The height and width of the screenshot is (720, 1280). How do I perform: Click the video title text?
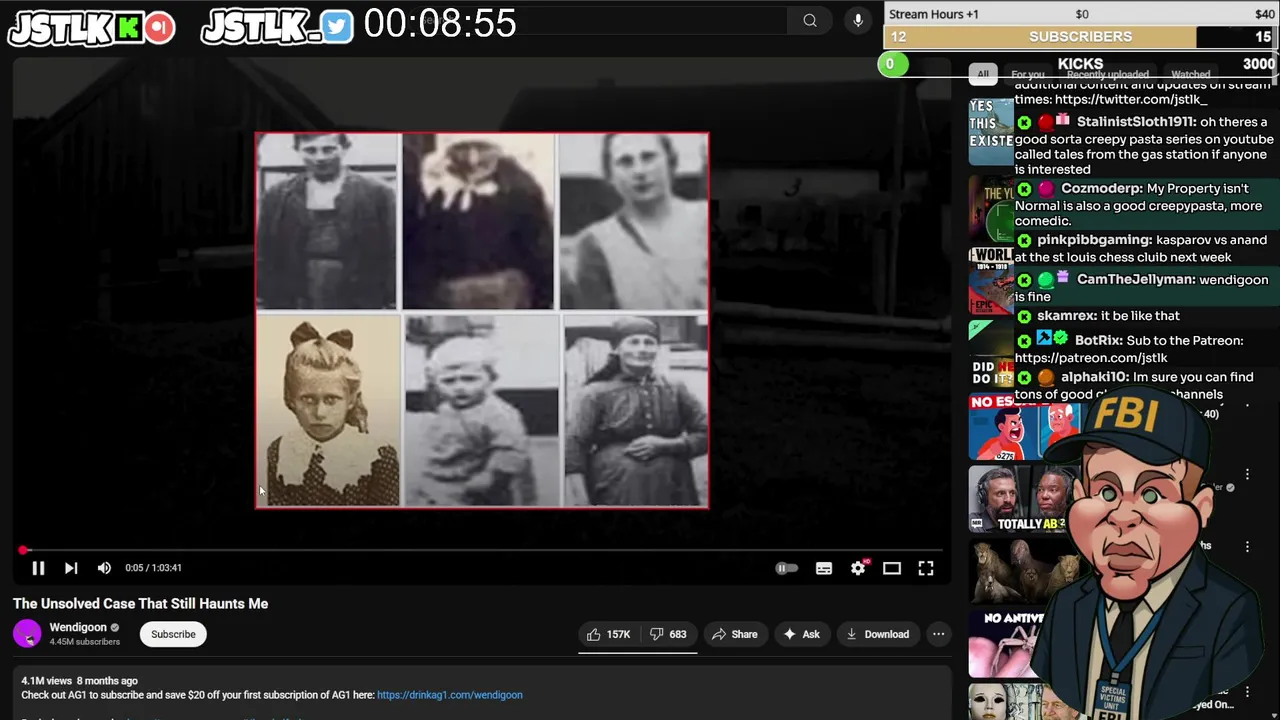click(140, 604)
